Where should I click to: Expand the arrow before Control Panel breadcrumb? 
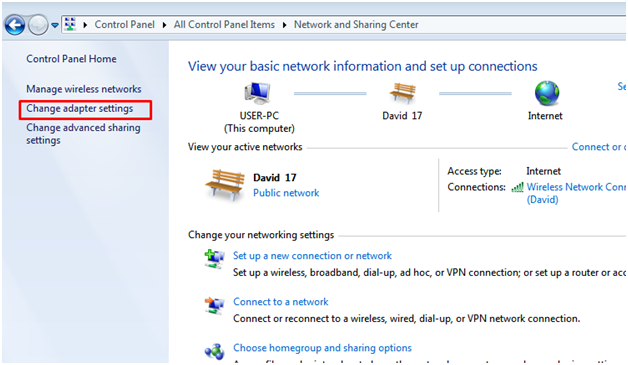click(85, 25)
